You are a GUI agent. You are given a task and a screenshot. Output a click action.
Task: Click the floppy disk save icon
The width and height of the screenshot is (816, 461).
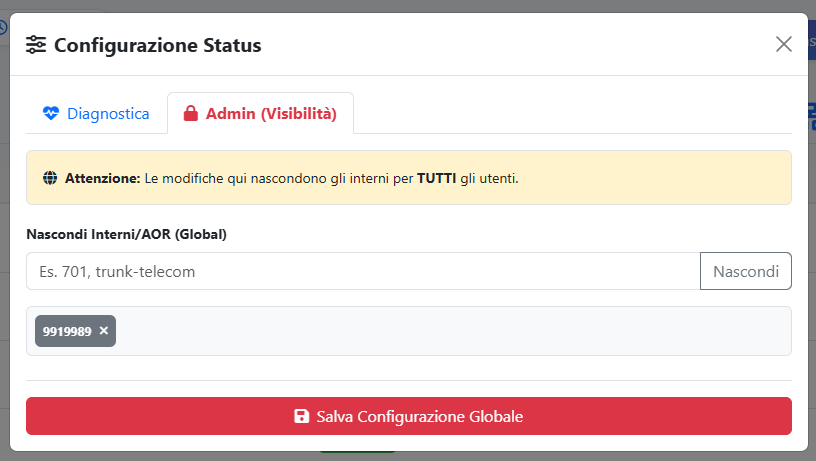pyautogui.click(x=301, y=416)
